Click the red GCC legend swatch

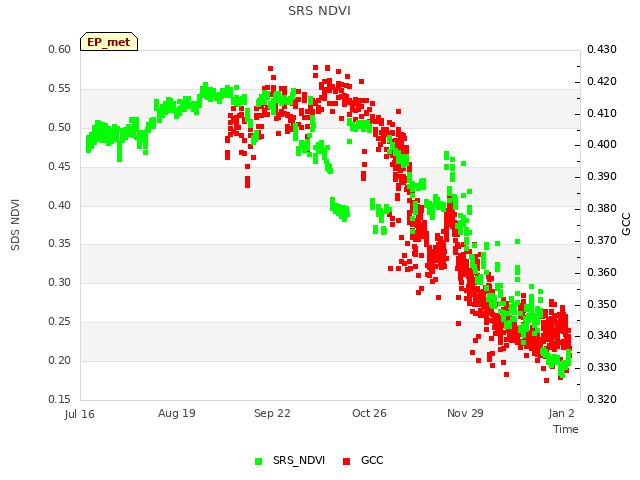(347, 461)
